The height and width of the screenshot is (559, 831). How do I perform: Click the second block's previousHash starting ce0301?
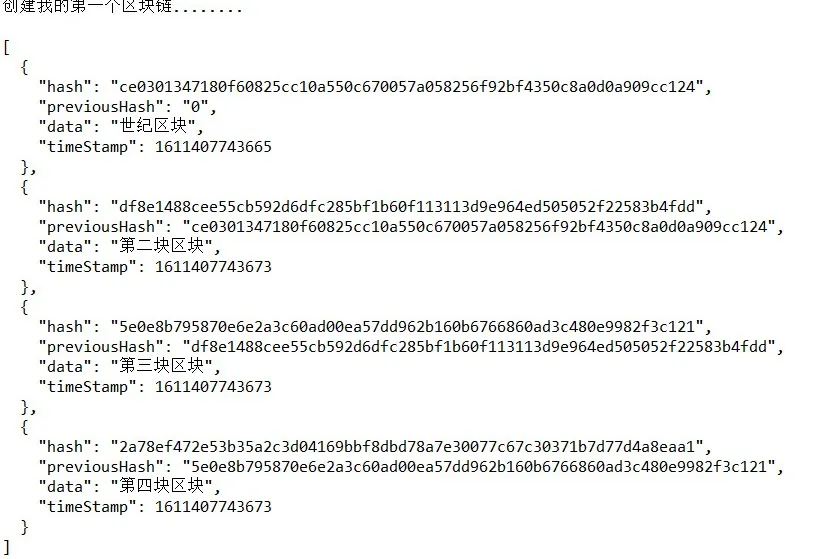tap(479, 227)
